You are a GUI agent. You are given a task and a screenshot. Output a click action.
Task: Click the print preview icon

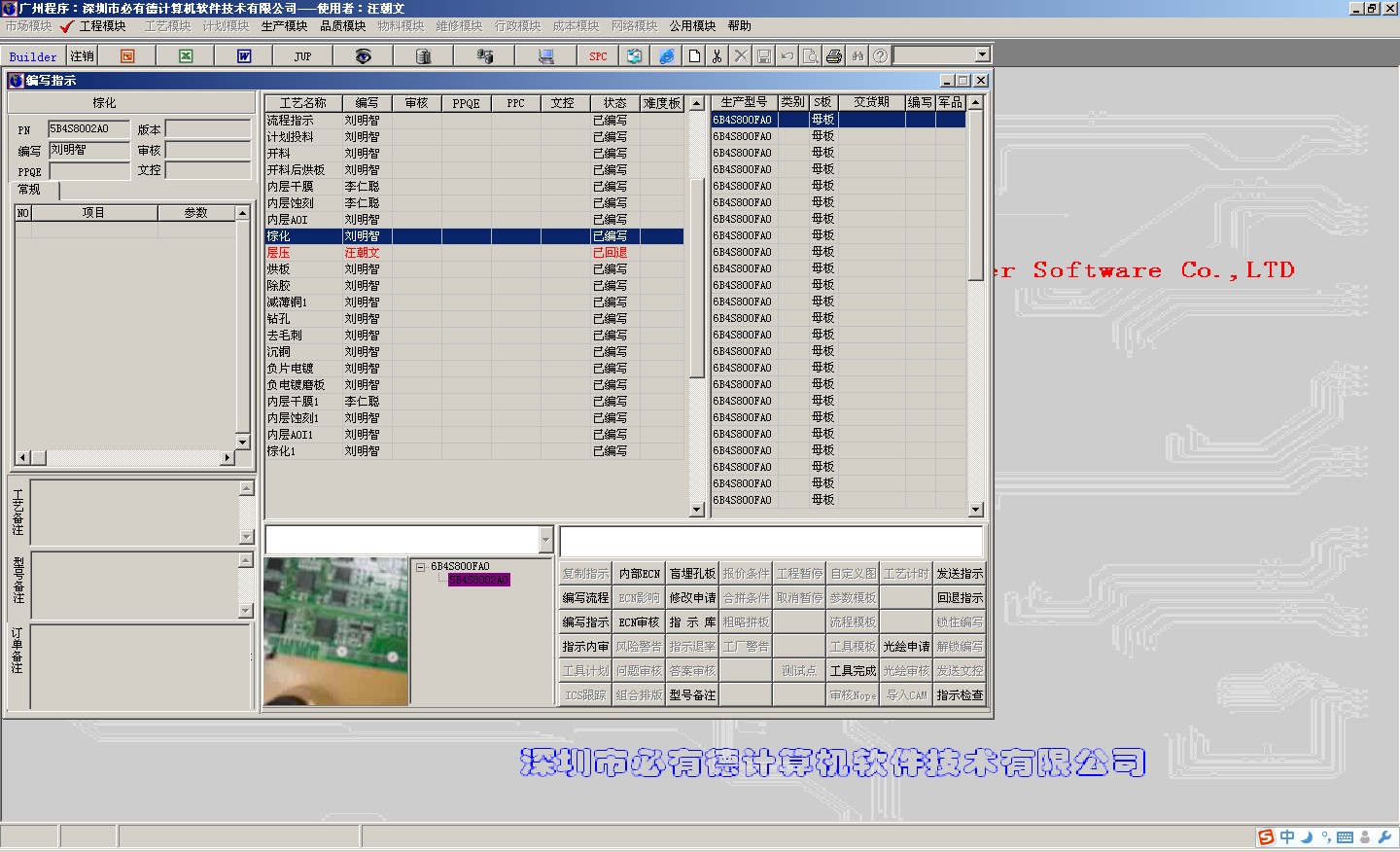811,56
